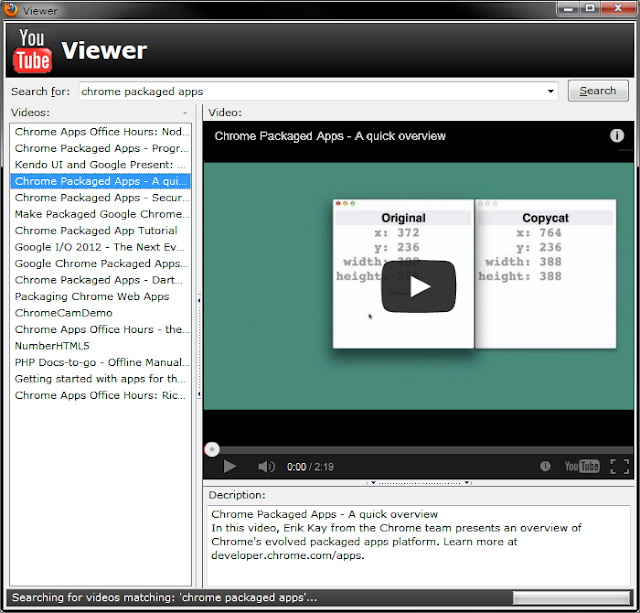Select 'ChromeCamDemo' in the list
640x613 pixels.
100,313
